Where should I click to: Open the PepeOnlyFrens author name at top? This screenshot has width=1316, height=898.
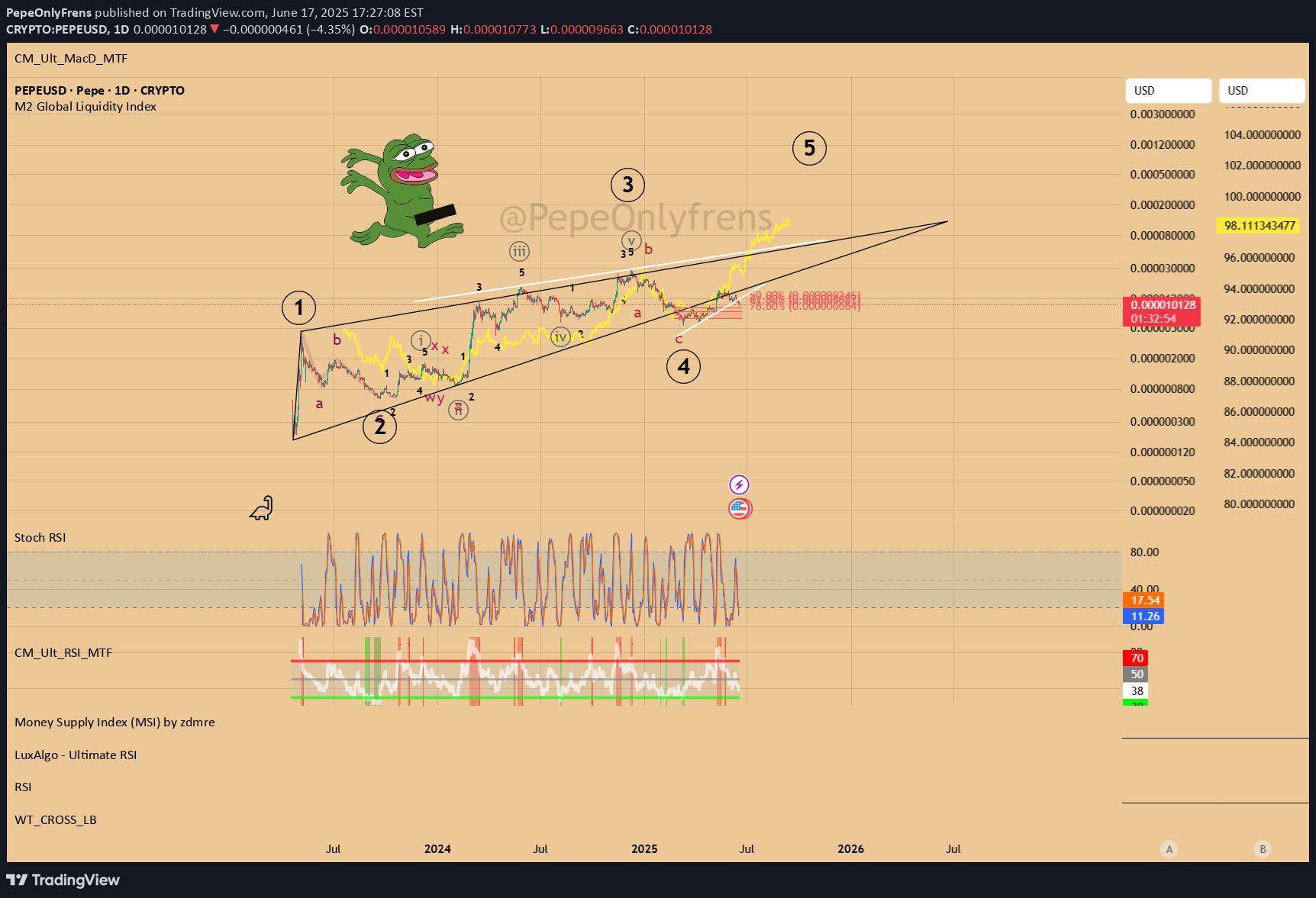[x=49, y=13]
